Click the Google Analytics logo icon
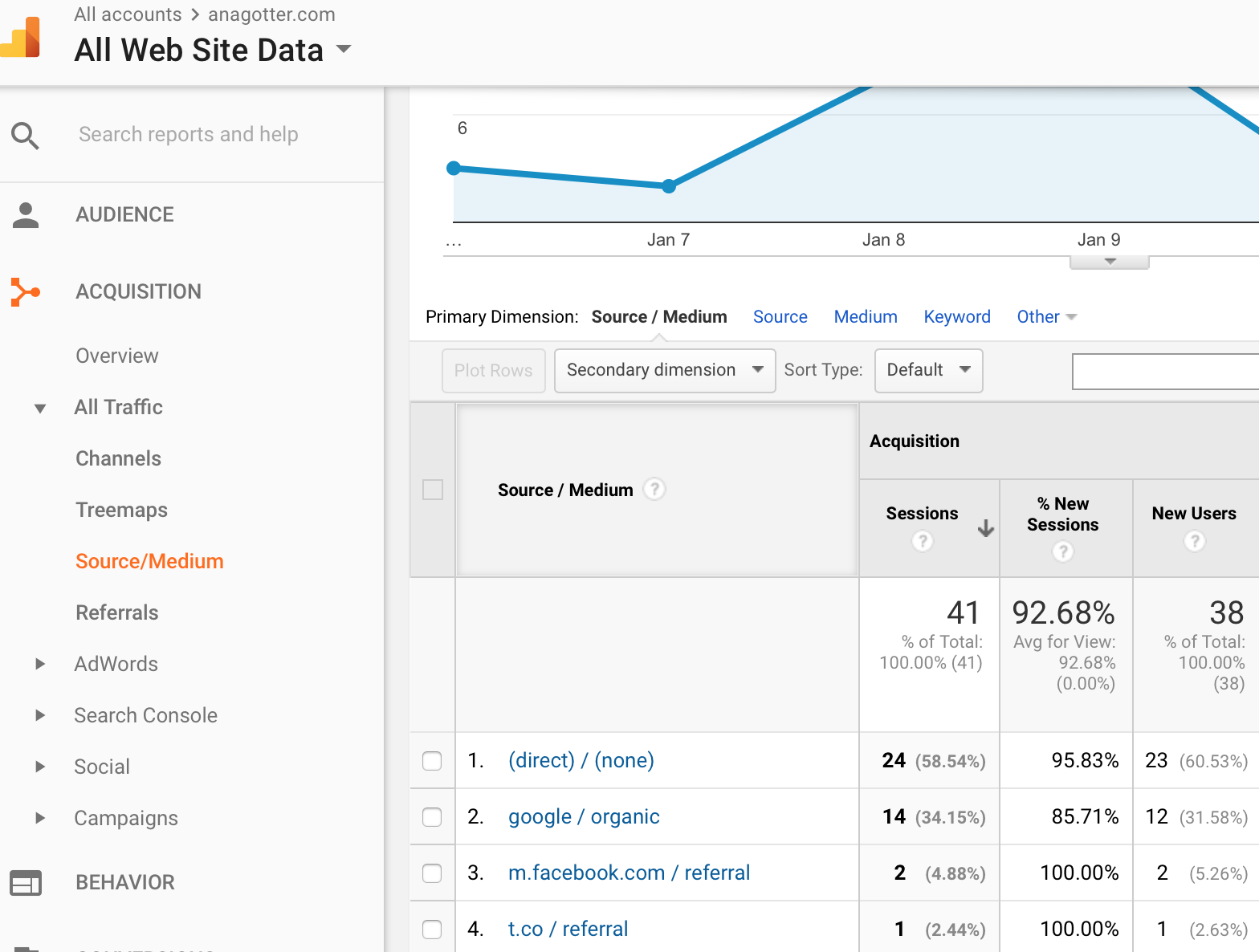 coord(22,38)
